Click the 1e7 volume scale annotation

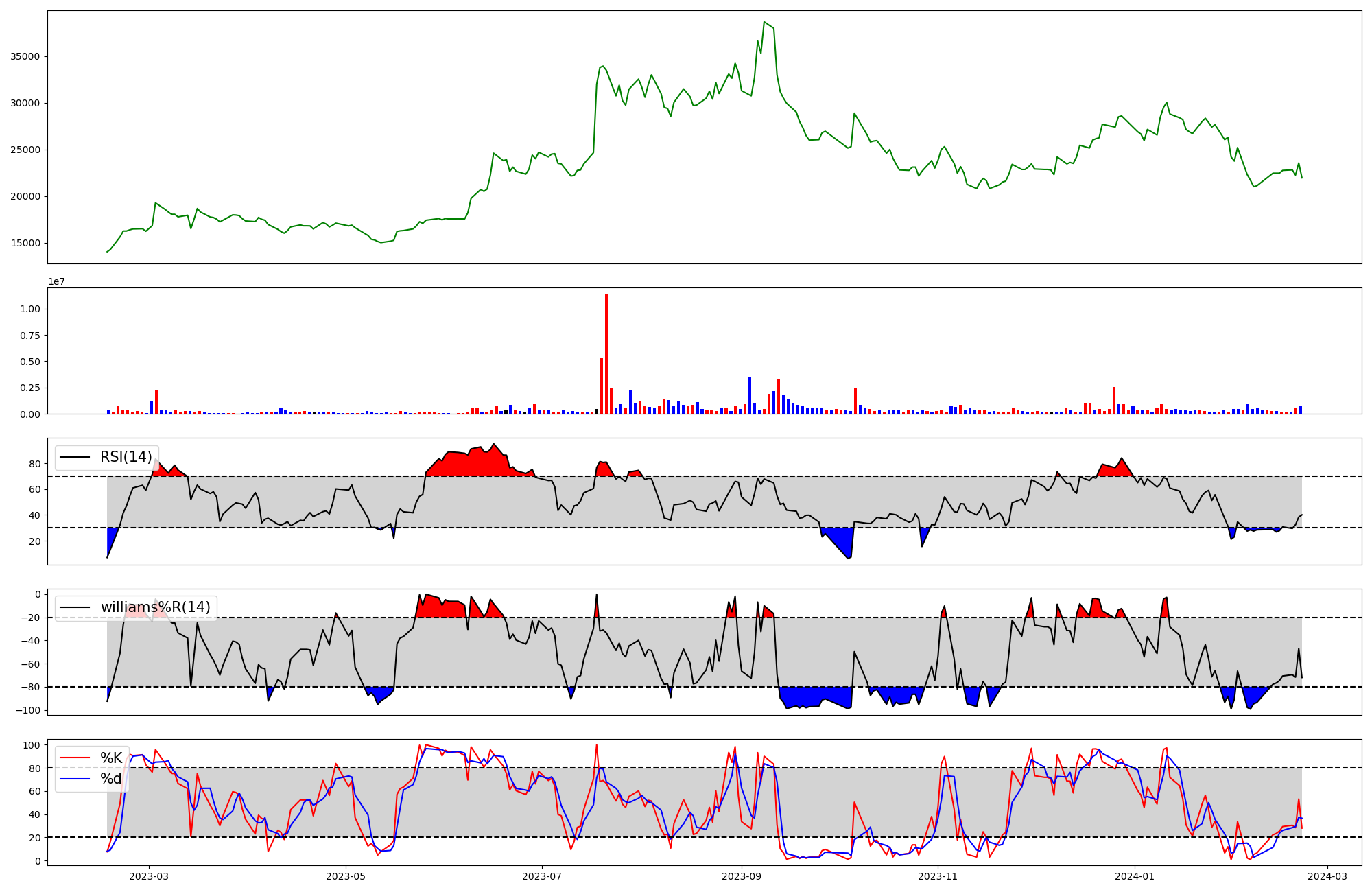coord(56,281)
